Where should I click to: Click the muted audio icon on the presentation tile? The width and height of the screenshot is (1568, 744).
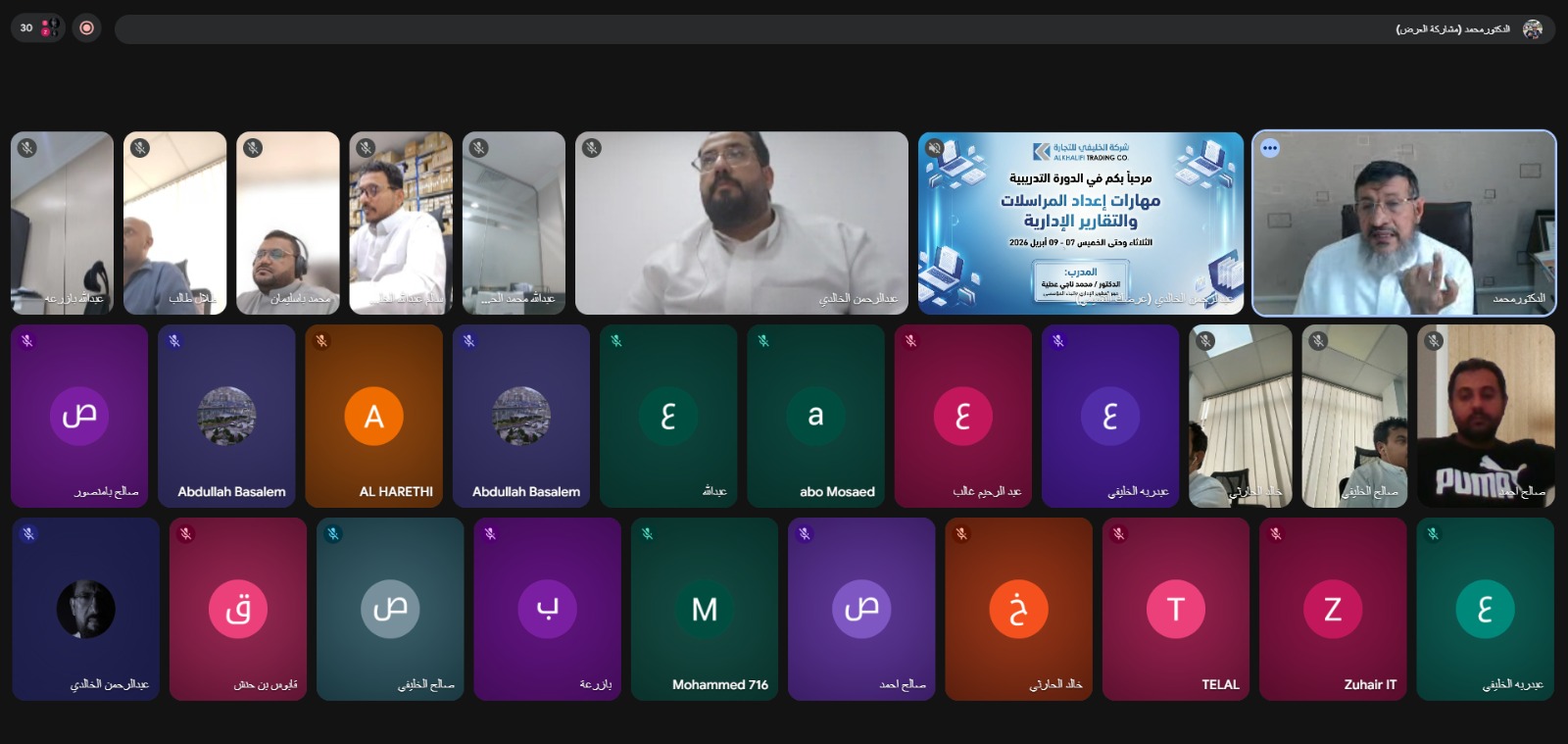pos(935,148)
